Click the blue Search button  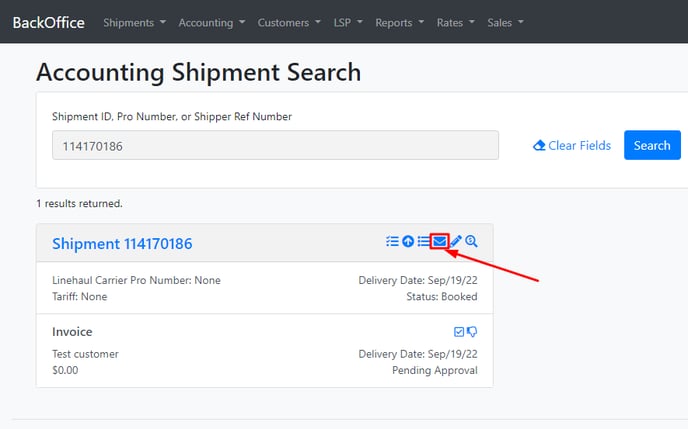click(652, 145)
